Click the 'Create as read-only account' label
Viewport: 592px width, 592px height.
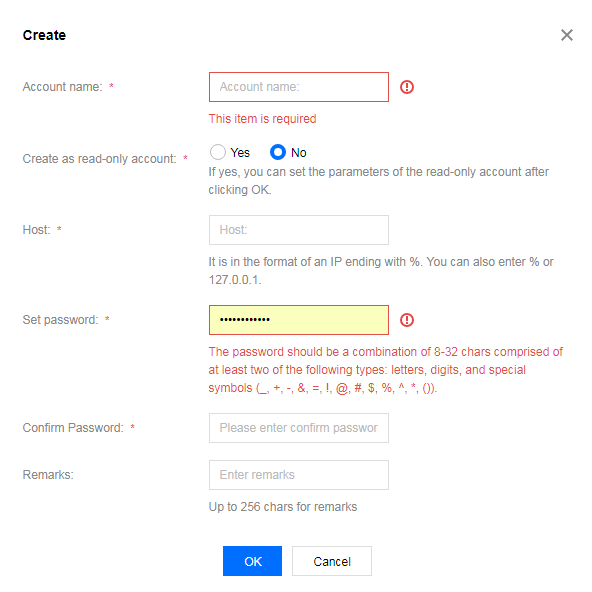[99, 159]
